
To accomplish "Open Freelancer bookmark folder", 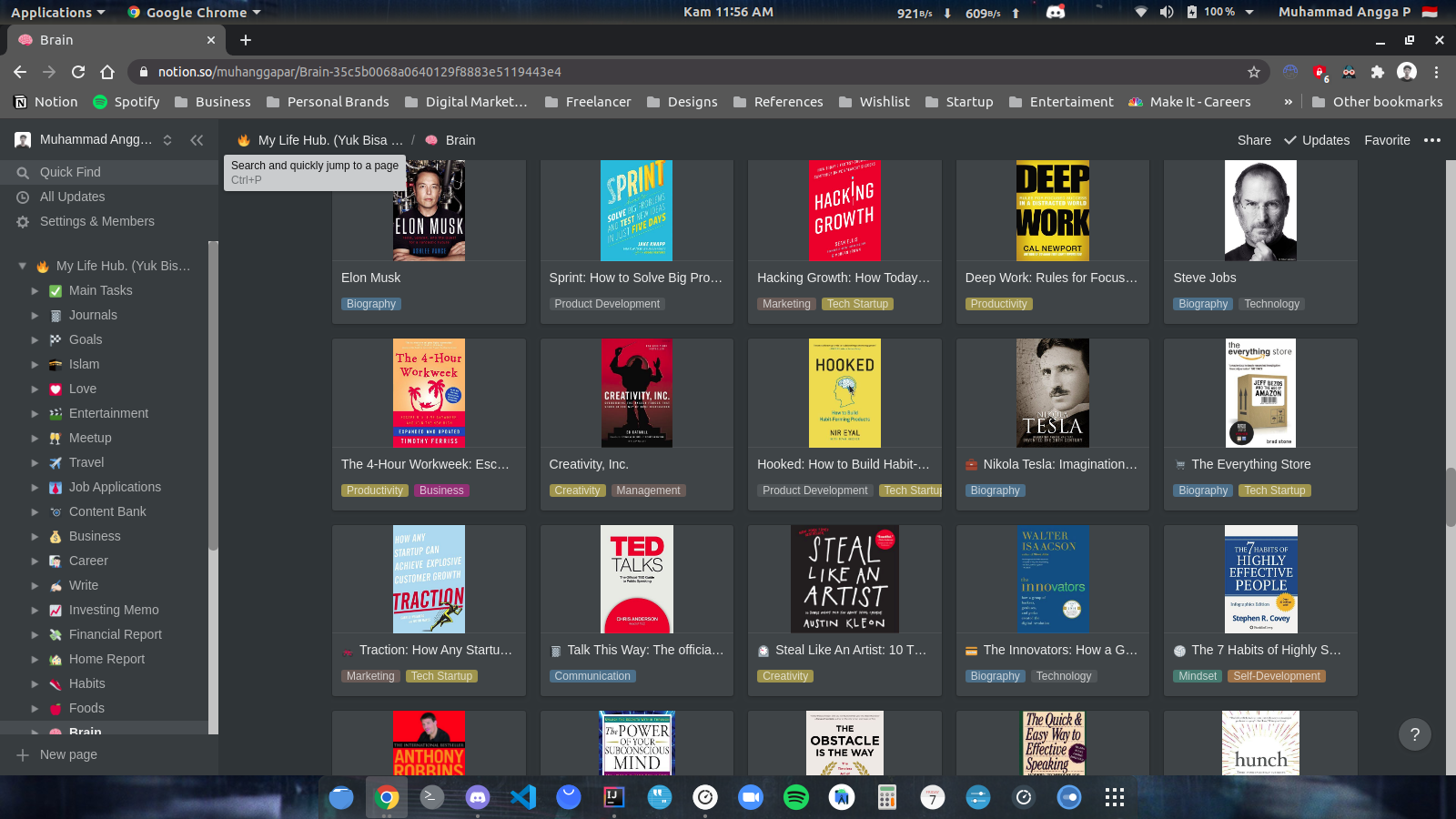I will pyautogui.click(x=588, y=102).
